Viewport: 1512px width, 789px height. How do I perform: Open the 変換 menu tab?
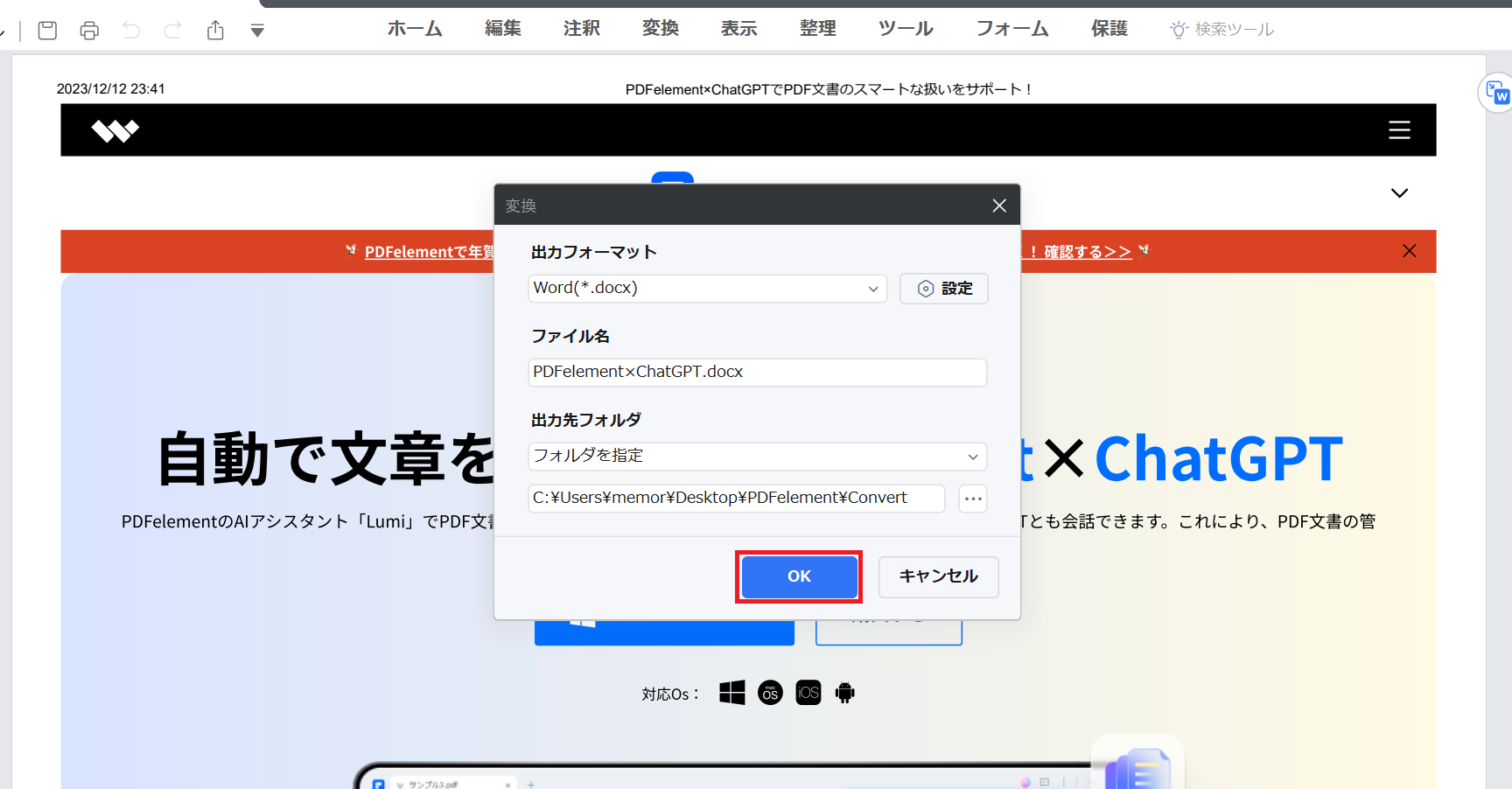point(660,29)
